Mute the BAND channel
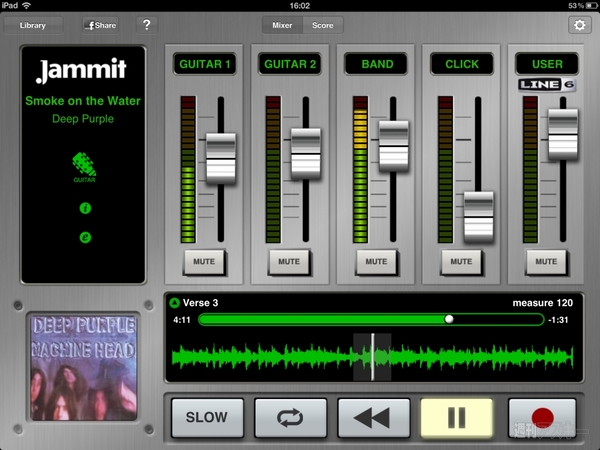The height and width of the screenshot is (450, 600). [x=376, y=262]
